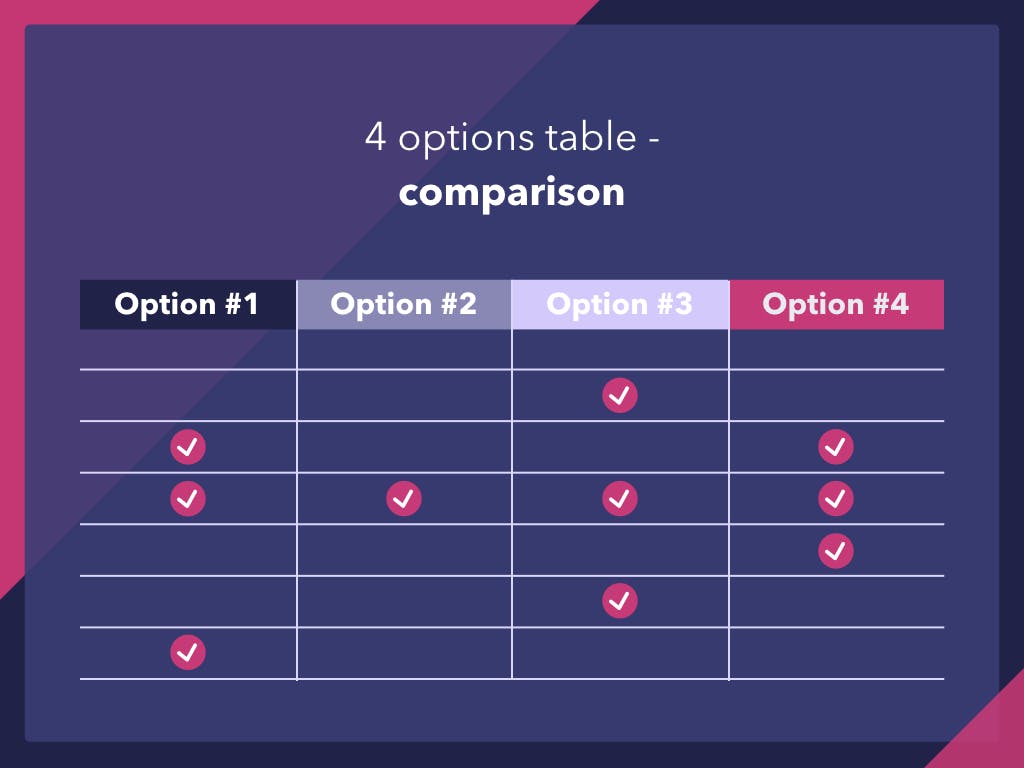Toggle the middle checkmark under Option #4
The height and width of the screenshot is (768, 1024).
click(x=836, y=498)
